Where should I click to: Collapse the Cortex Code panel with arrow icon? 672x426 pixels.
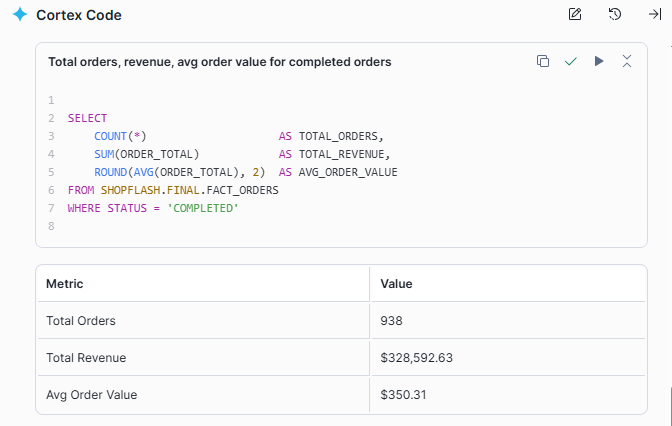click(x=654, y=14)
